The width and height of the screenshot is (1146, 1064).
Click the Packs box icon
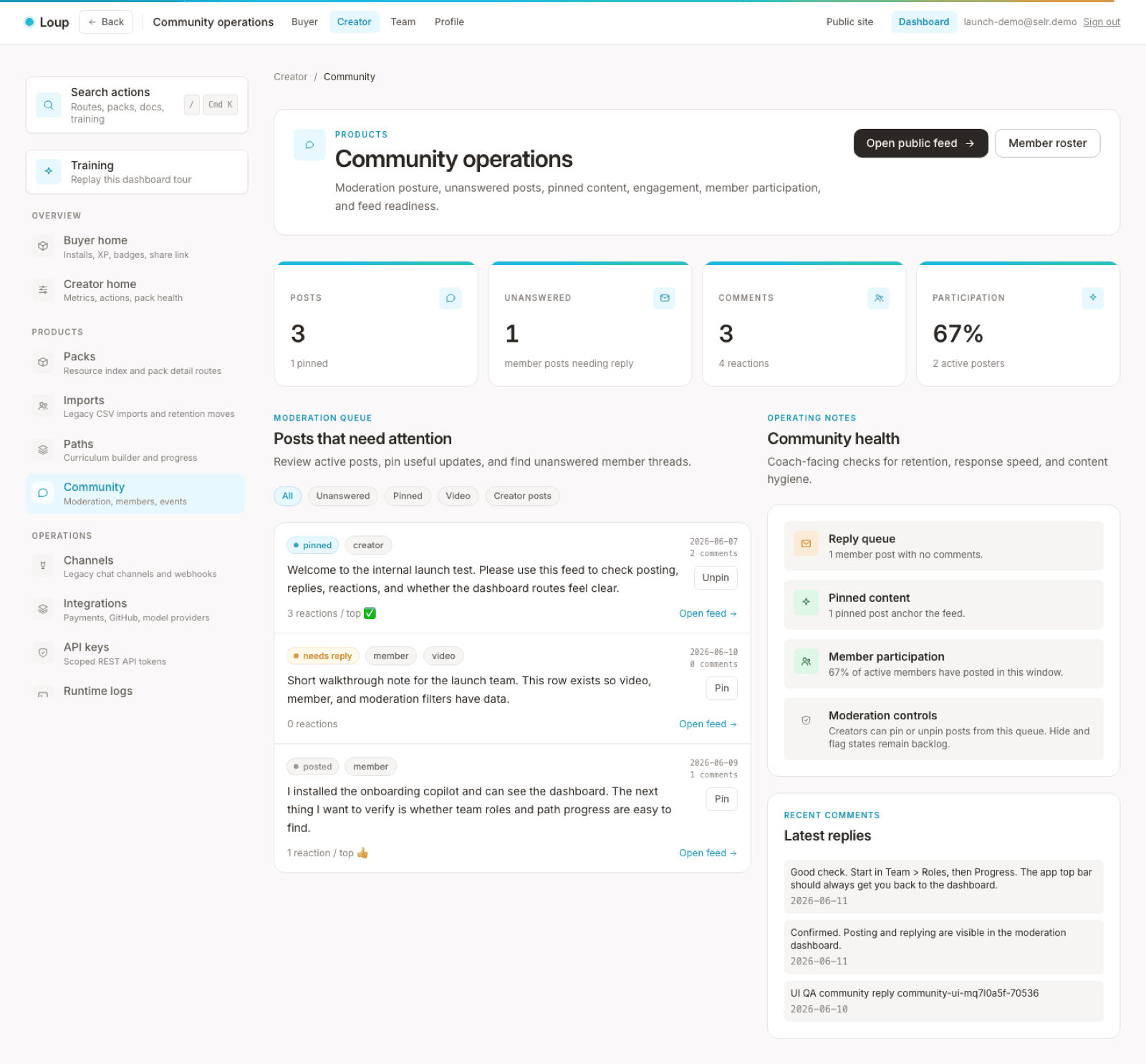43,363
